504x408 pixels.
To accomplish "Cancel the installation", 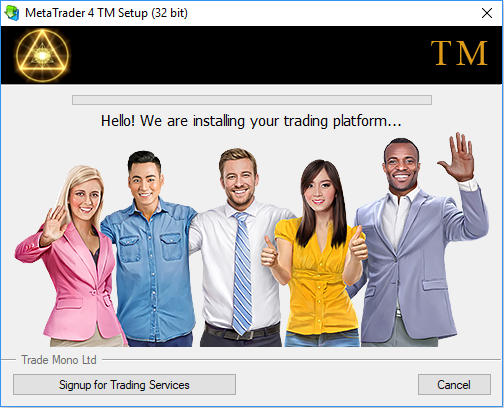I will tap(454, 385).
